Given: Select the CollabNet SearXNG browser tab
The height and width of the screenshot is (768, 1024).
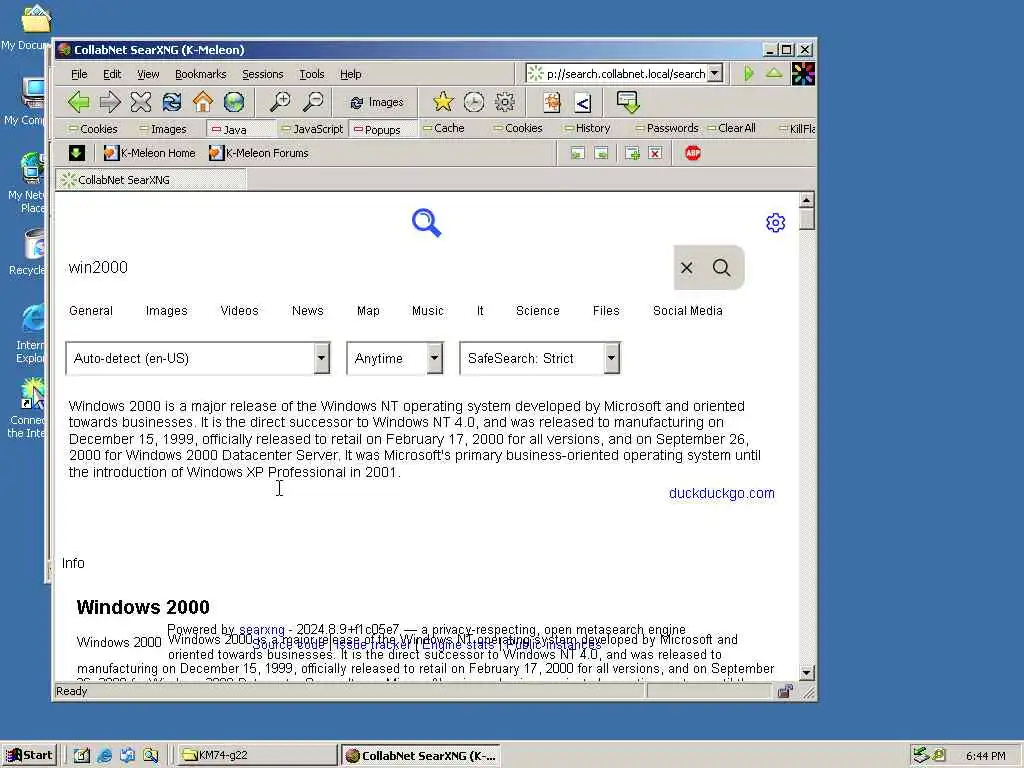Looking at the screenshot, I should [x=152, y=180].
